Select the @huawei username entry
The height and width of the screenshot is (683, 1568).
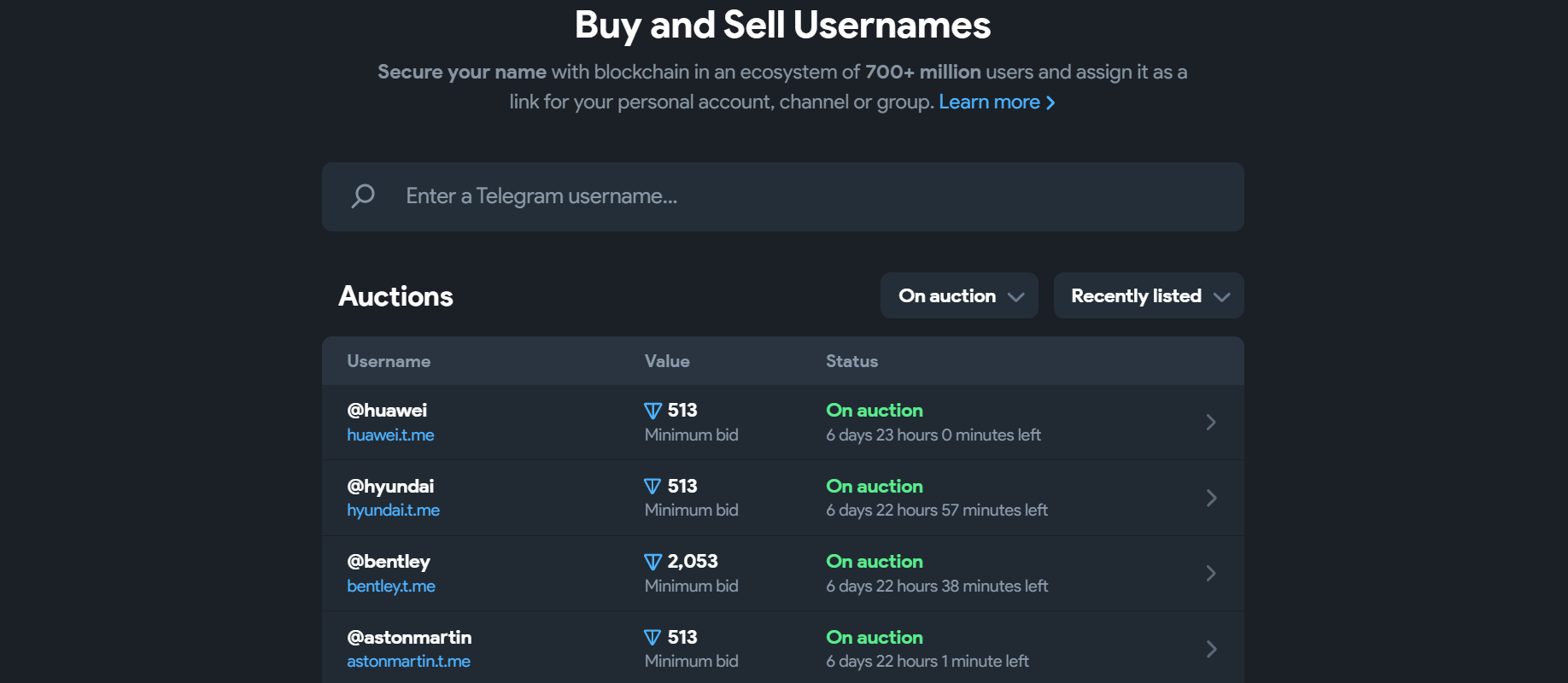click(387, 411)
